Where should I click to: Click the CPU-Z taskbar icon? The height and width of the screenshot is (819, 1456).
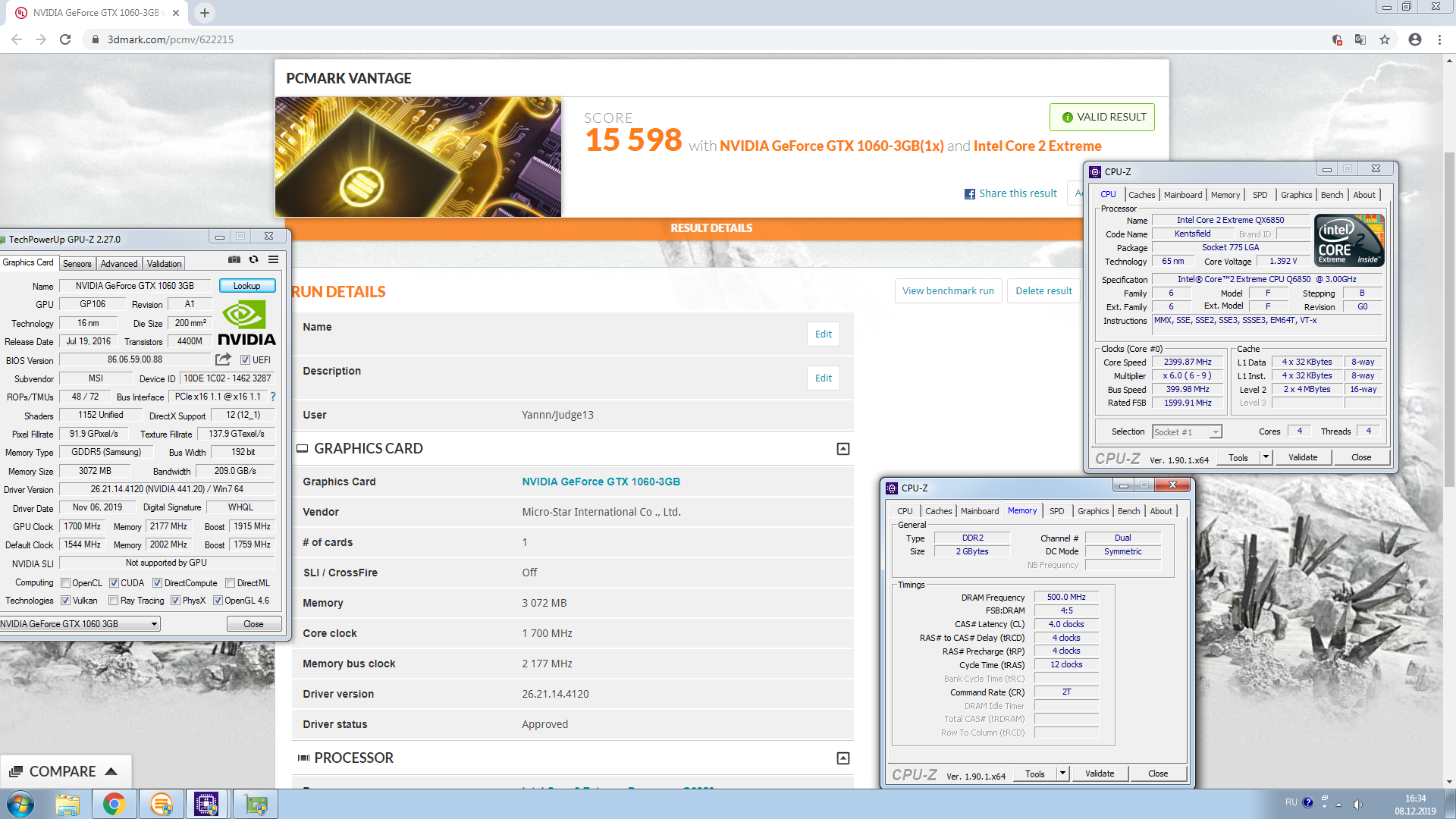coord(206,804)
